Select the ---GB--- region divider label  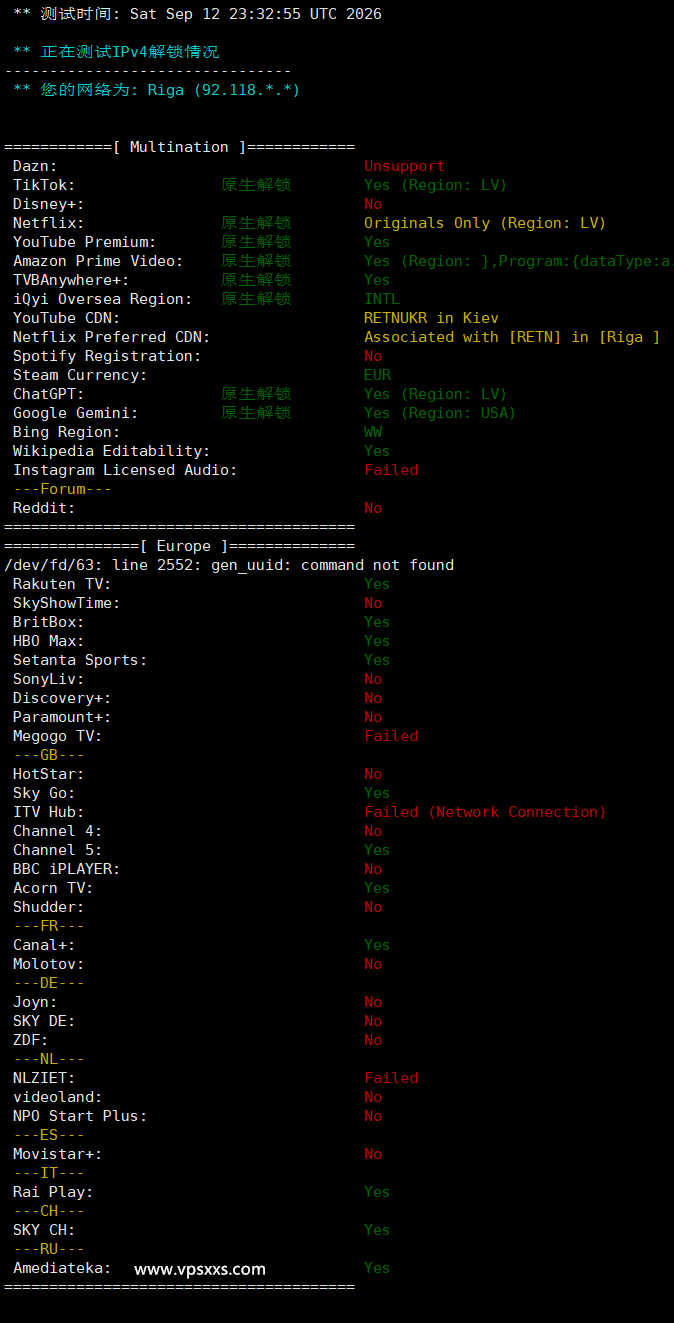pyautogui.click(x=49, y=755)
